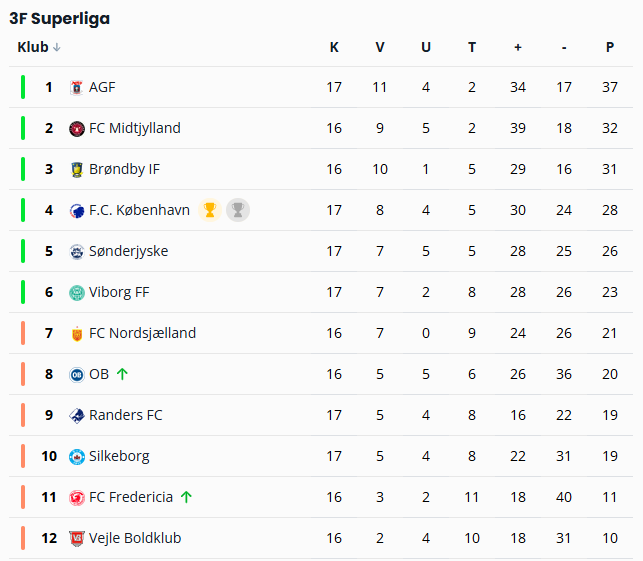
Task: Click the green up arrow beside FC Fredericia
Action: (x=186, y=497)
